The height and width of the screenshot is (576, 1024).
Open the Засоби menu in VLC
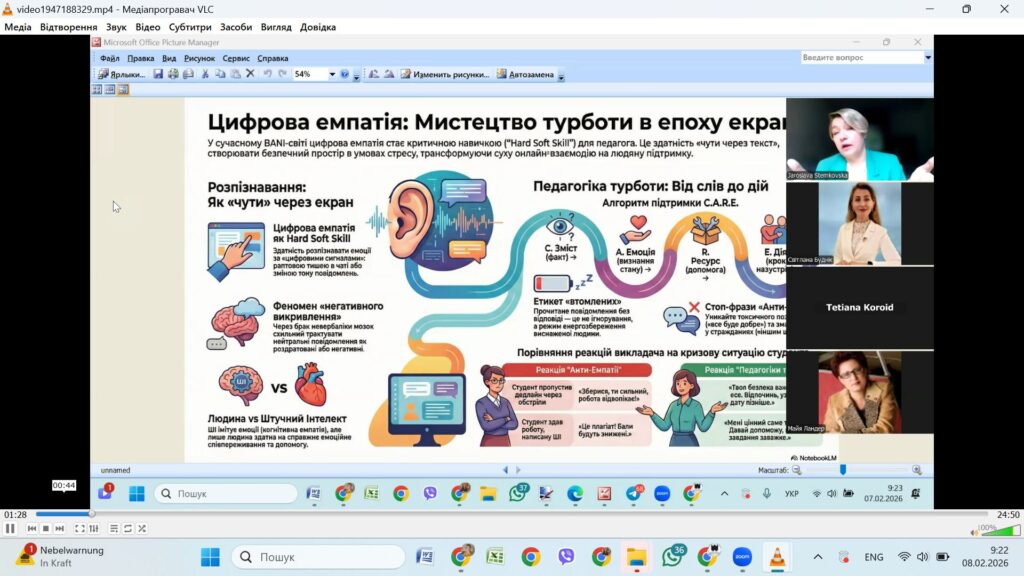236,27
